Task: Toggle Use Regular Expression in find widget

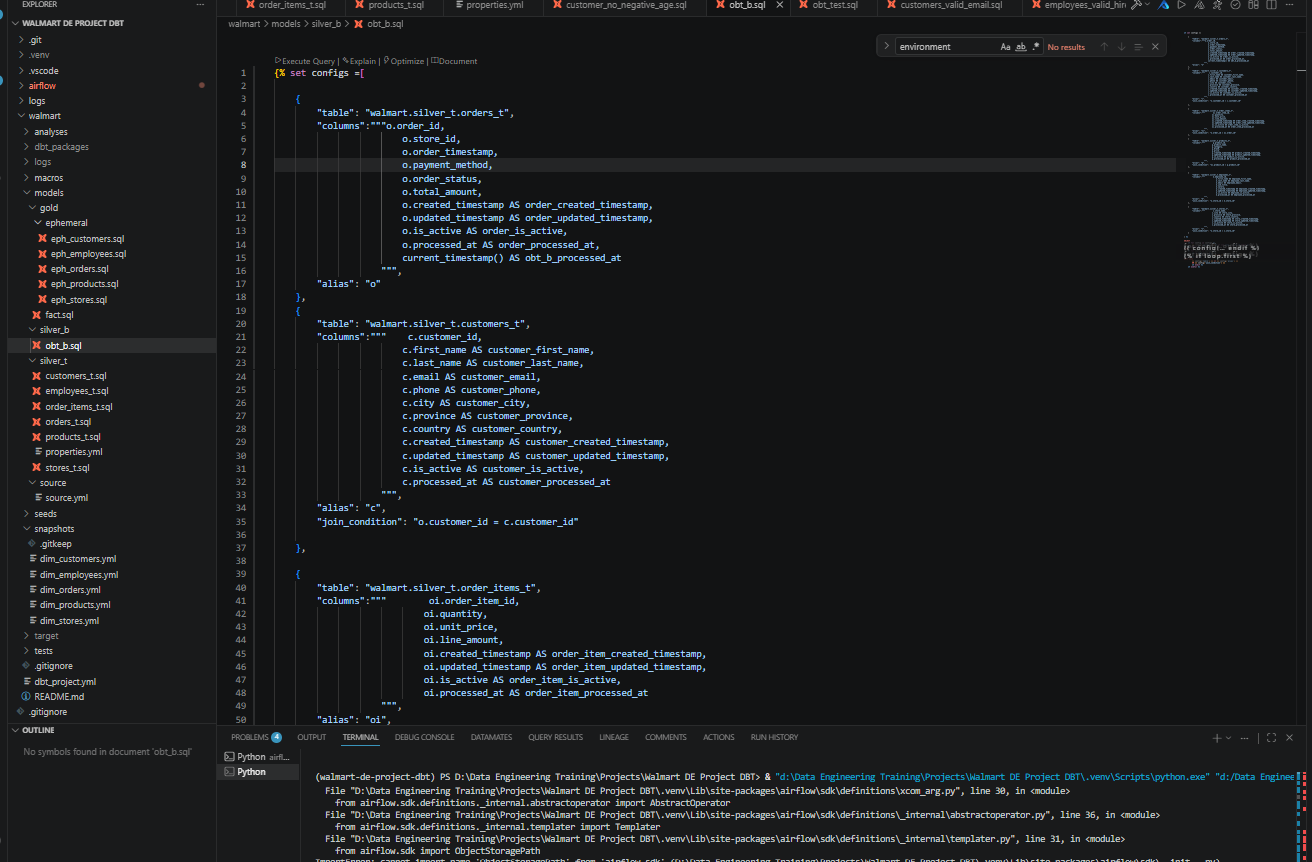Action: tap(1035, 47)
